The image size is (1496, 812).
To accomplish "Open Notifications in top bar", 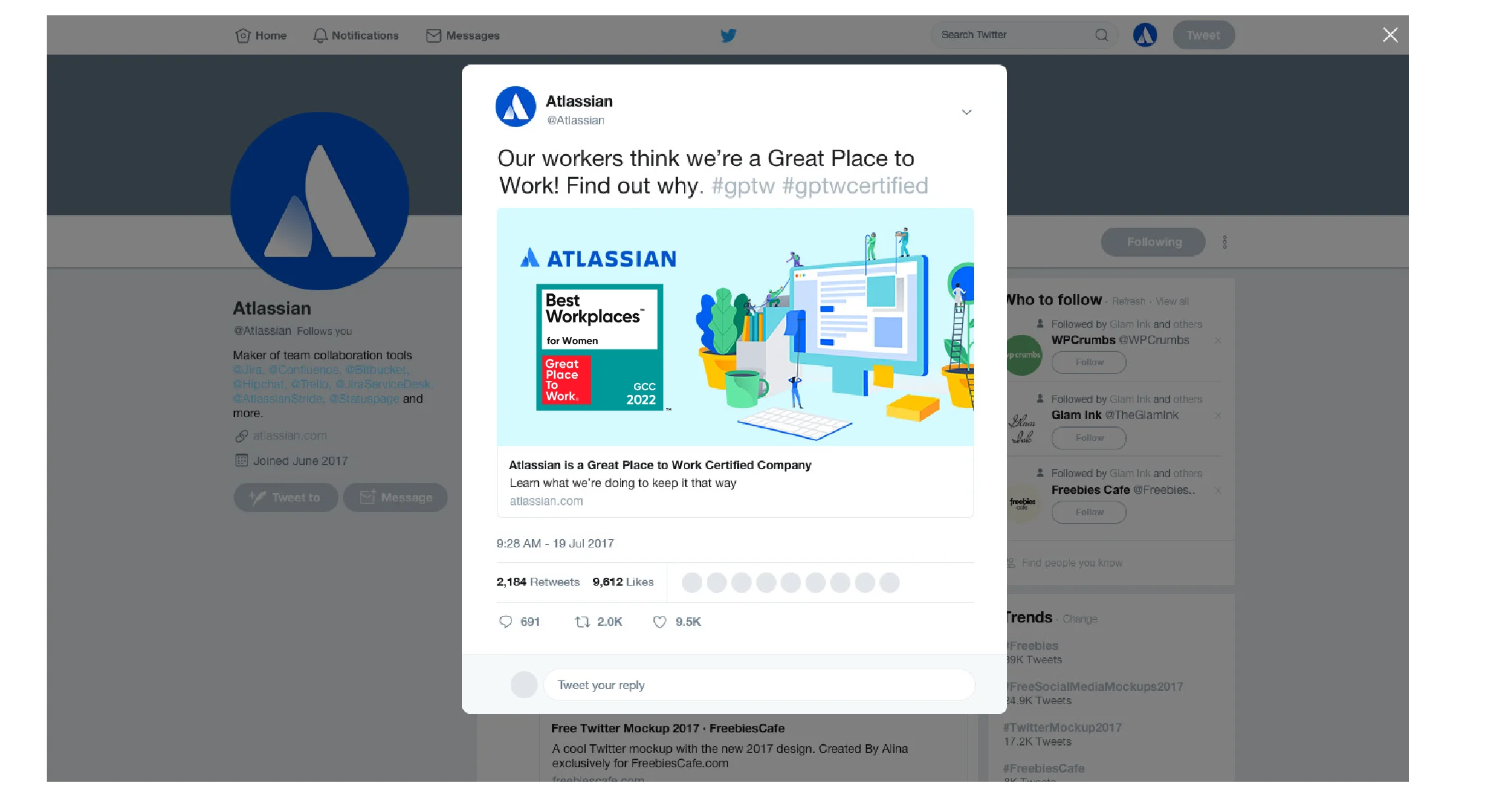I will click(x=356, y=36).
